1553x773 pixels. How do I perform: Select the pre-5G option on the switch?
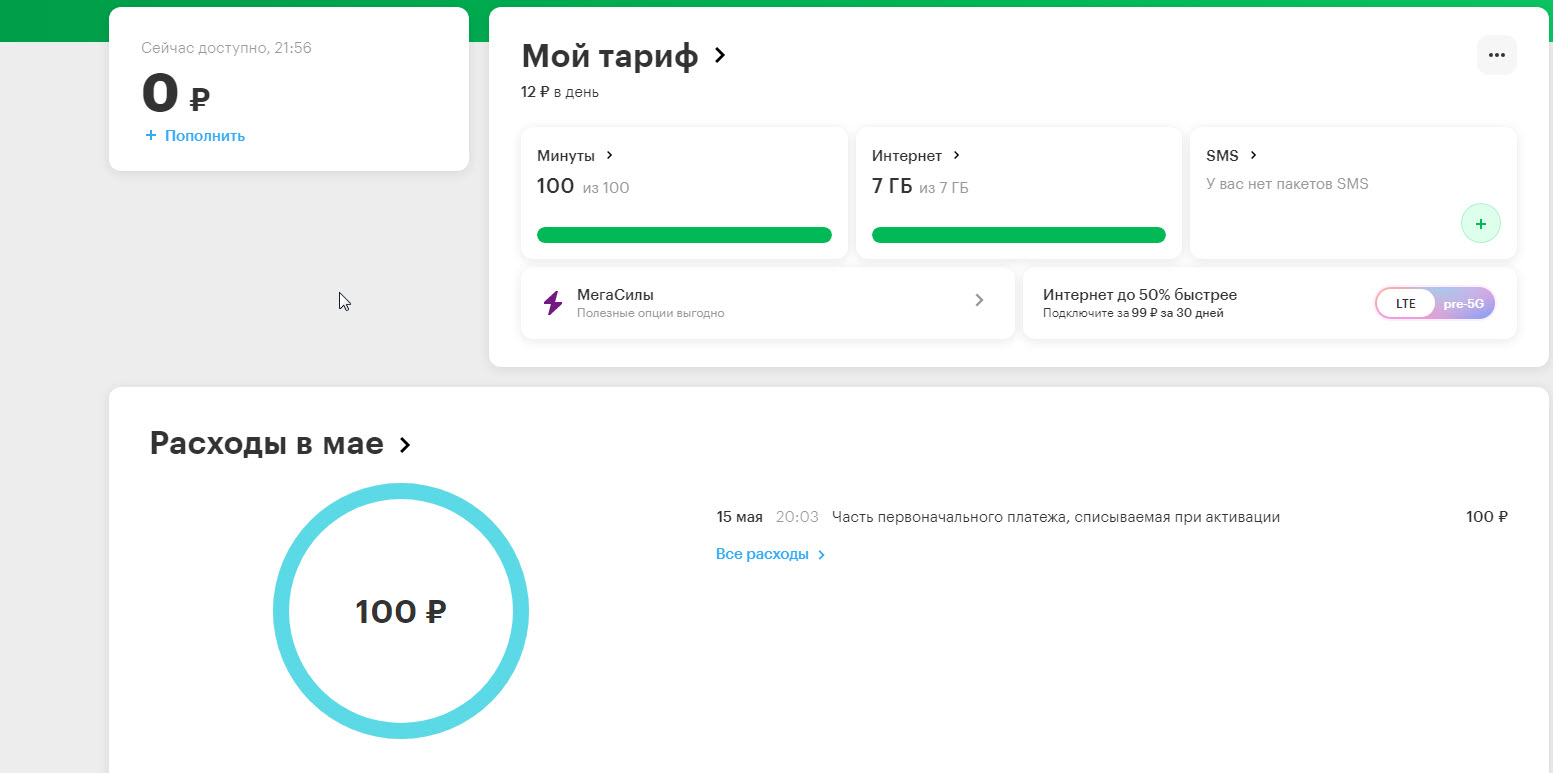1464,303
